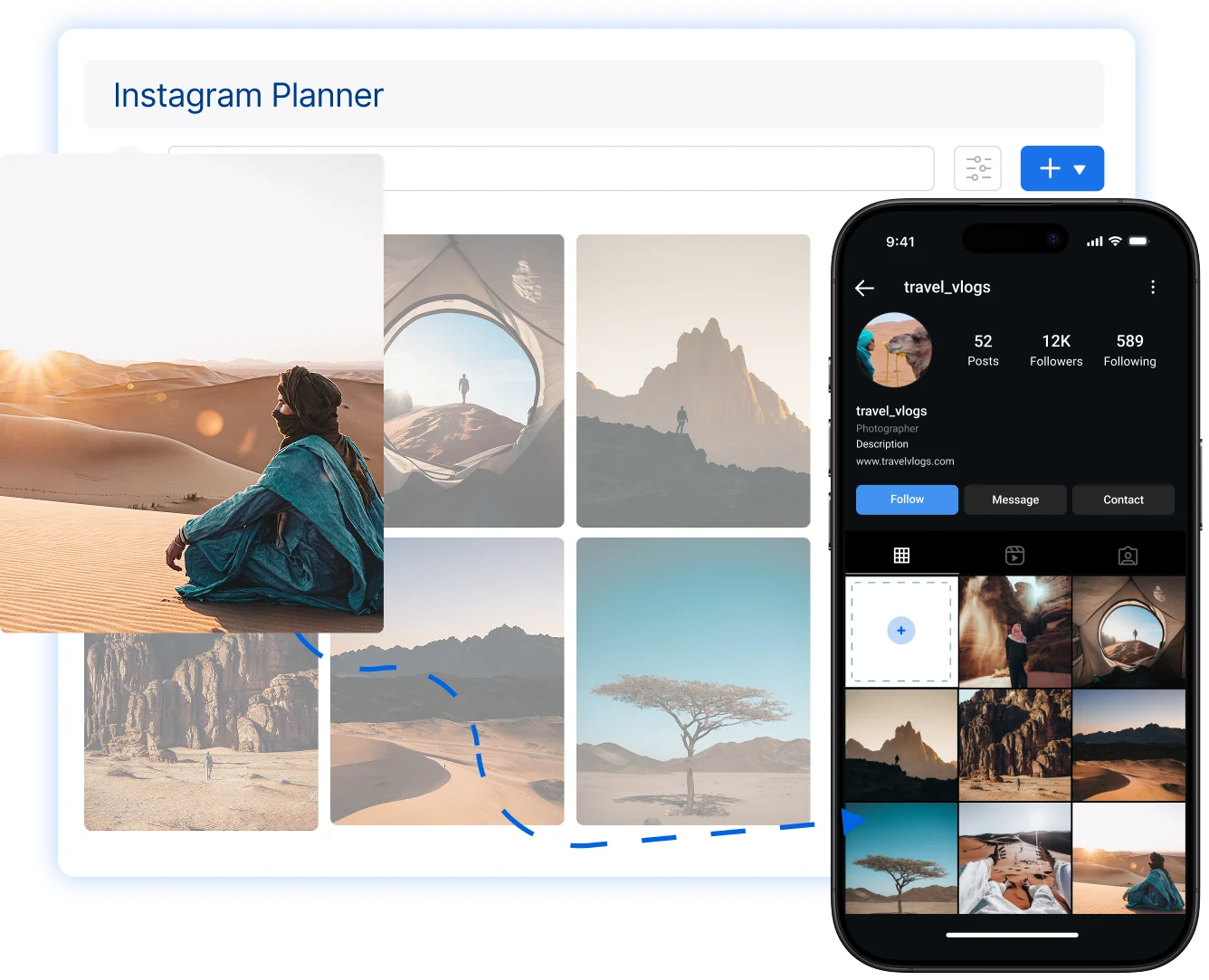Image resolution: width=1209 pixels, height=980 pixels.
Task: Select the tent photo thumbnail in the profile grid
Action: (x=1128, y=631)
